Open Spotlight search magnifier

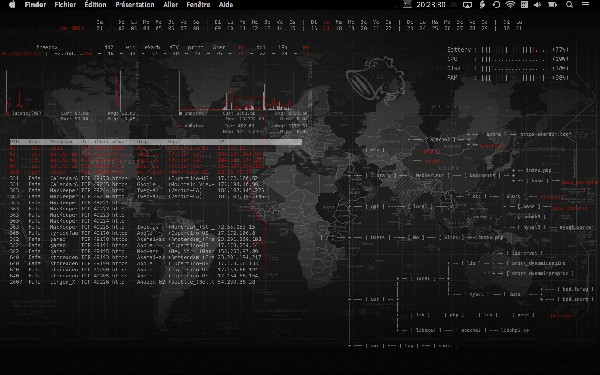point(569,5)
